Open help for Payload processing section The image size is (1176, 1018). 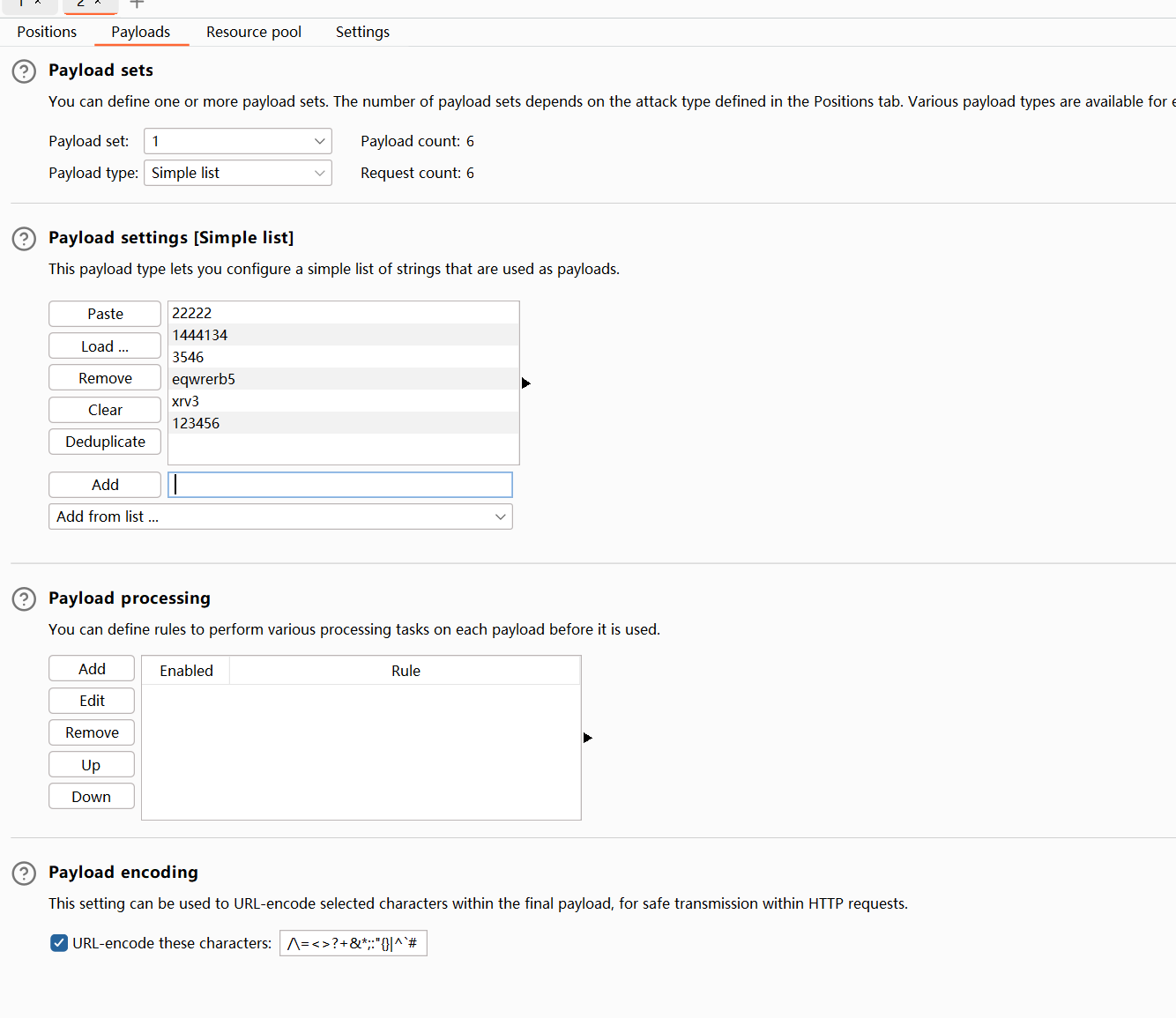click(x=24, y=599)
